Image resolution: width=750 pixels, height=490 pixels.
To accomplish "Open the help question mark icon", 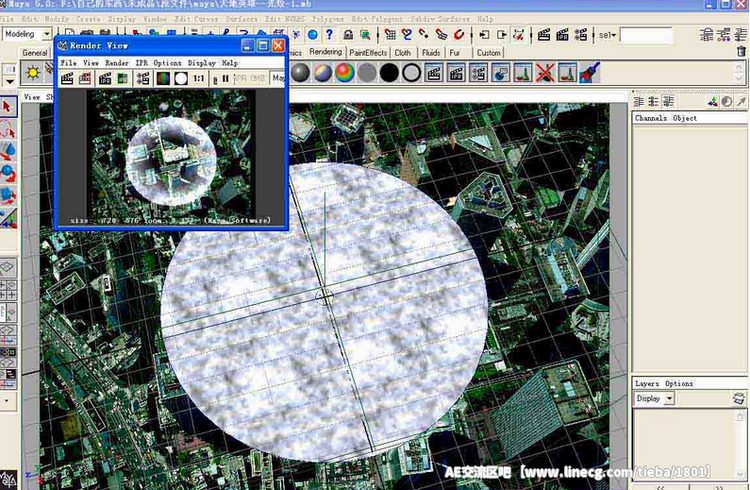I will click(329, 34).
